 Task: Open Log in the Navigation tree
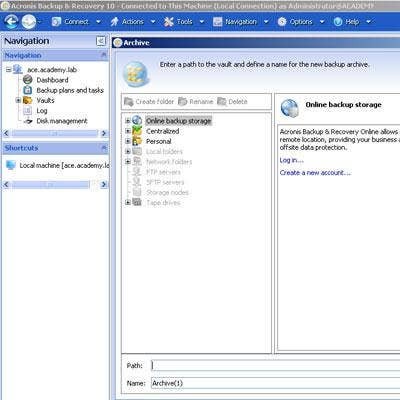point(42,110)
